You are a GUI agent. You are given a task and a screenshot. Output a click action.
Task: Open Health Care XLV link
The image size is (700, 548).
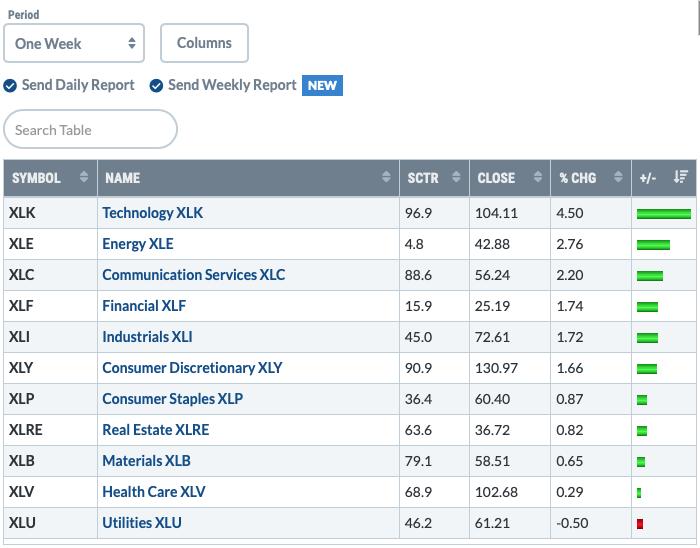[x=154, y=492]
